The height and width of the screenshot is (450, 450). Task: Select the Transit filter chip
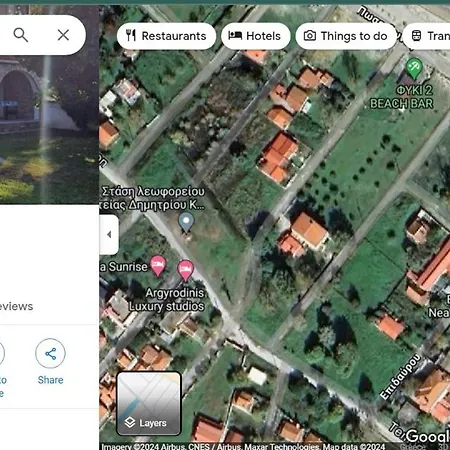[427, 36]
